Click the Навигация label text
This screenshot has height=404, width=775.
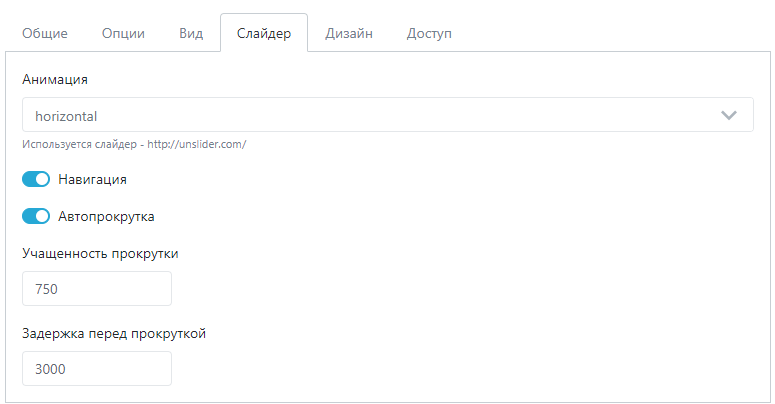tap(92, 180)
